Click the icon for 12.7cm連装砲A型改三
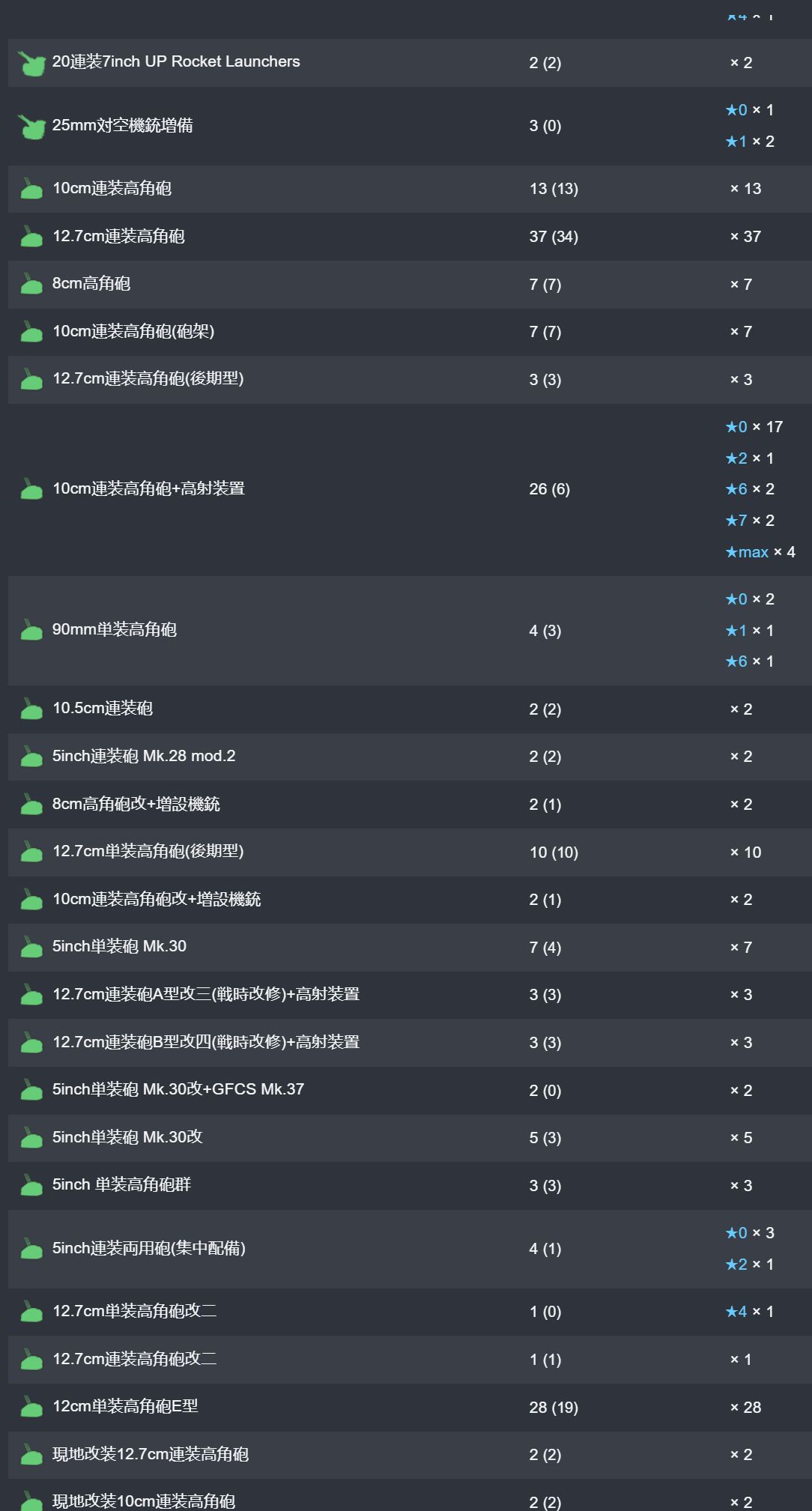This screenshot has width=812, height=1511. pyautogui.click(x=31, y=995)
